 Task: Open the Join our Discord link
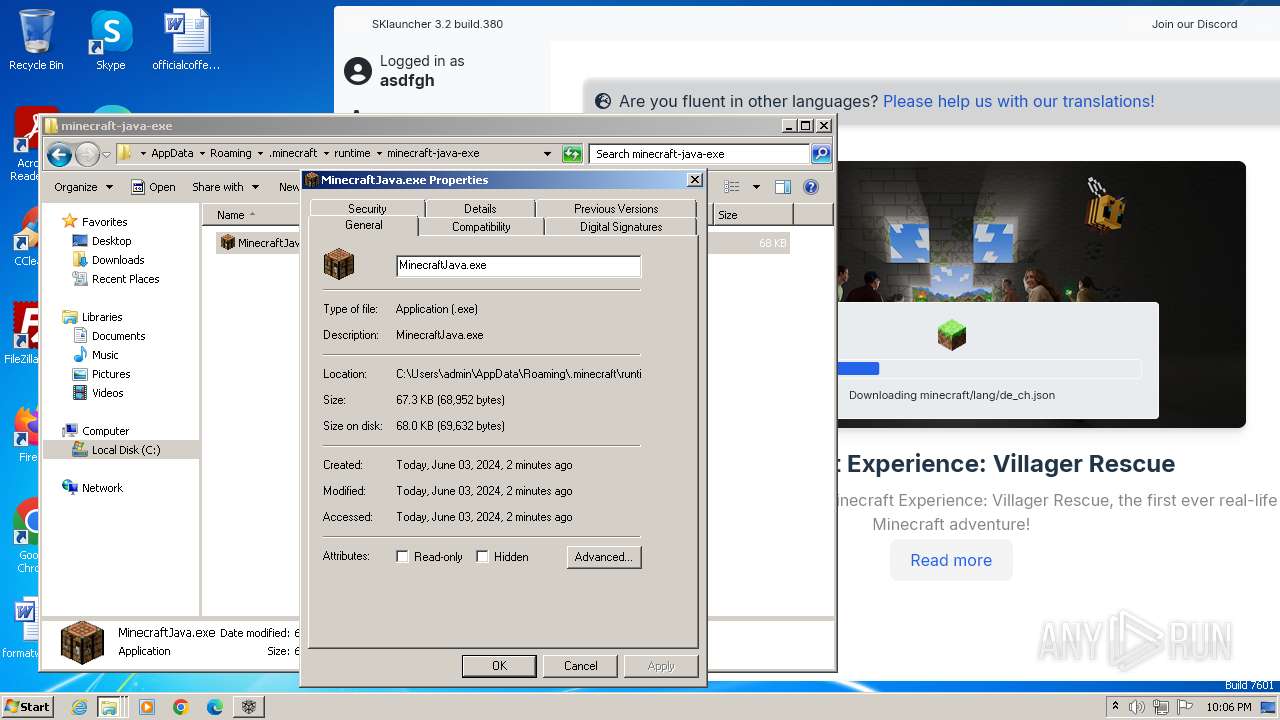pyautogui.click(x=1194, y=24)
